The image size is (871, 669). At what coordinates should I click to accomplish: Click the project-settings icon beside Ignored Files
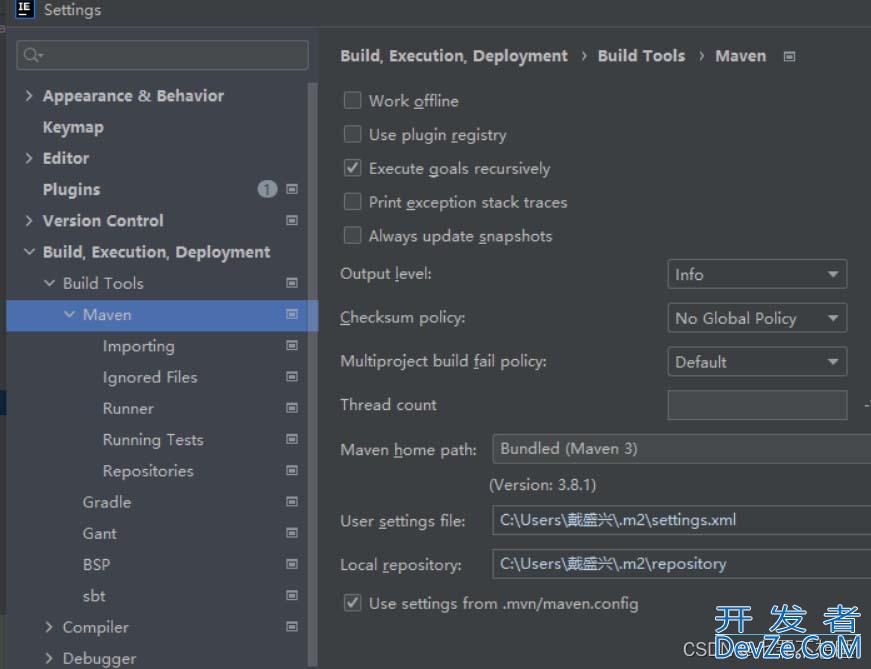pos(292,377)
